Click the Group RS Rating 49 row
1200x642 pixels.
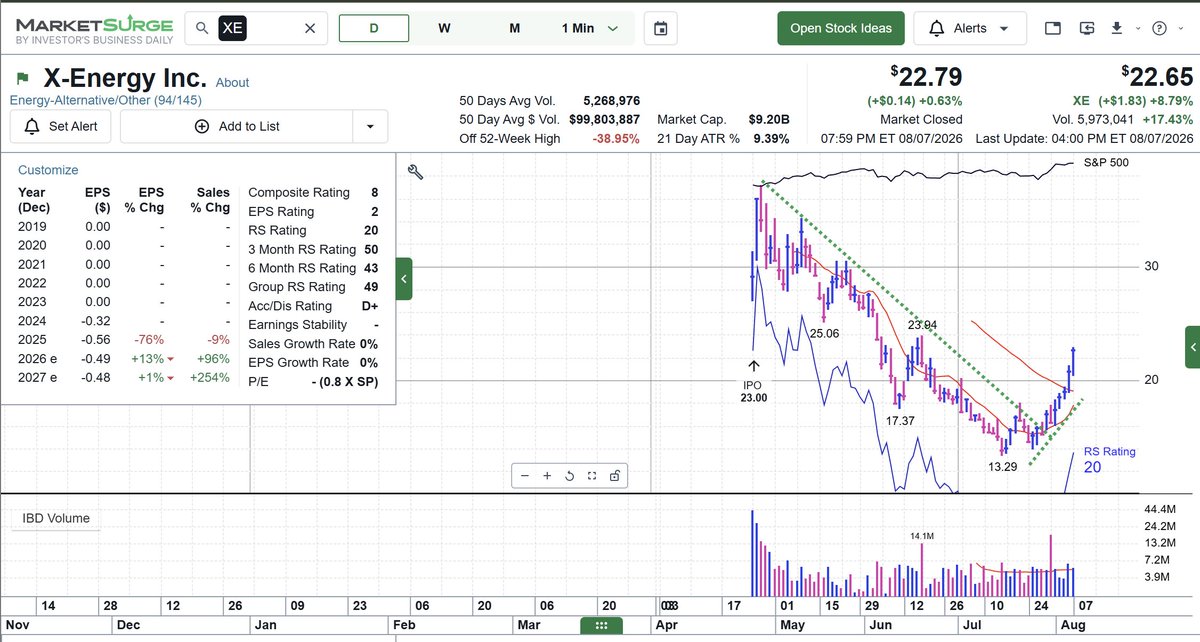tap(313, 287)
